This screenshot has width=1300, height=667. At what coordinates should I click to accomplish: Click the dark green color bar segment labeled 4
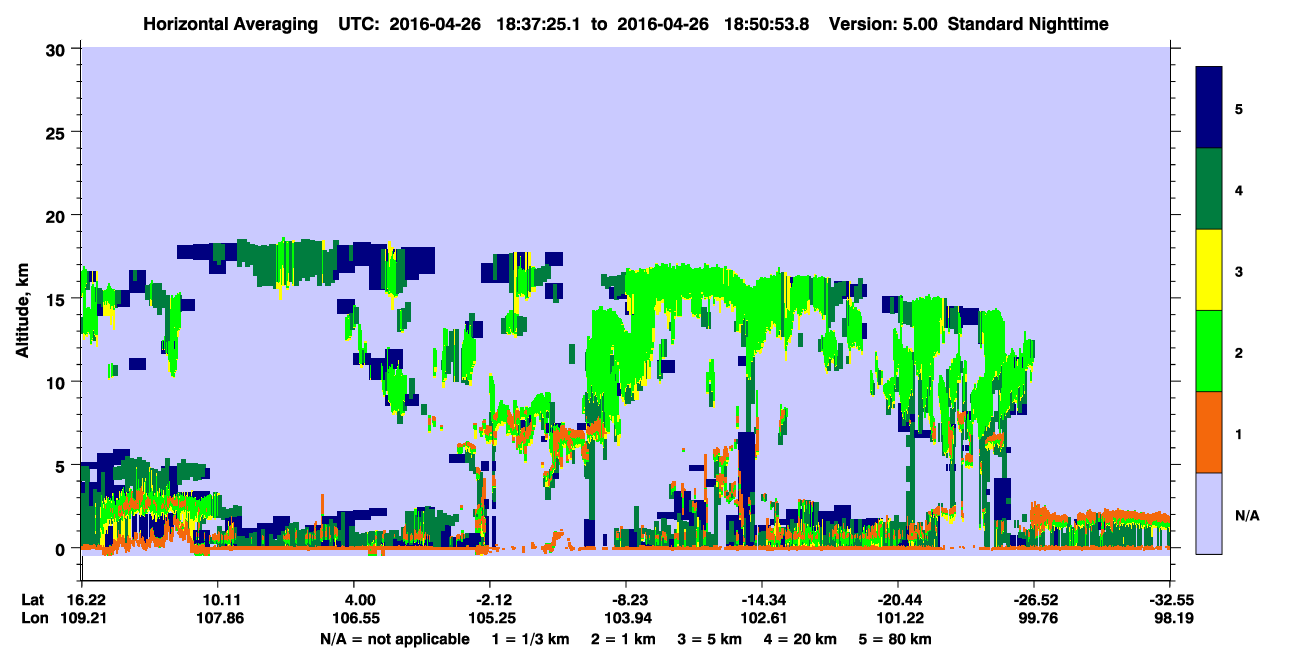(x=1209, y=189)
